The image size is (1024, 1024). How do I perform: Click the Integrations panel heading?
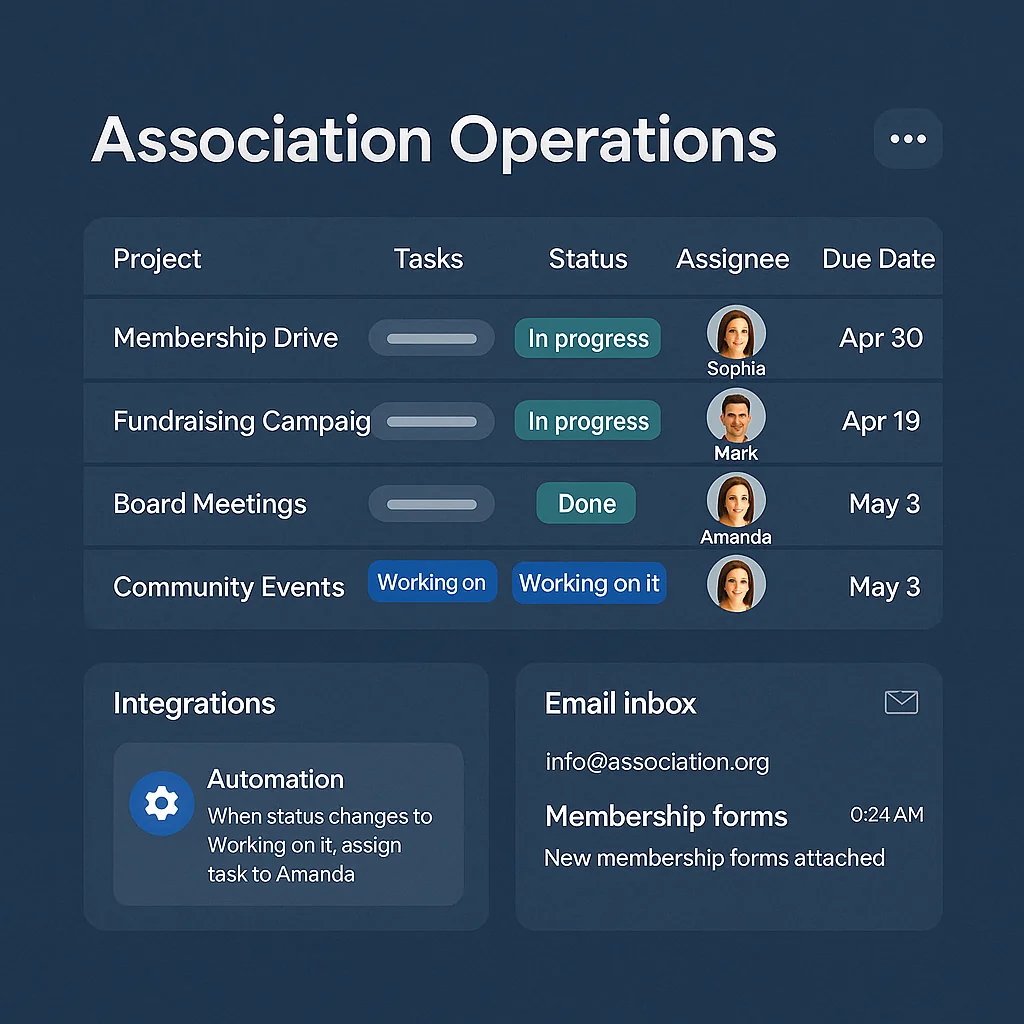tap(194, 703)
